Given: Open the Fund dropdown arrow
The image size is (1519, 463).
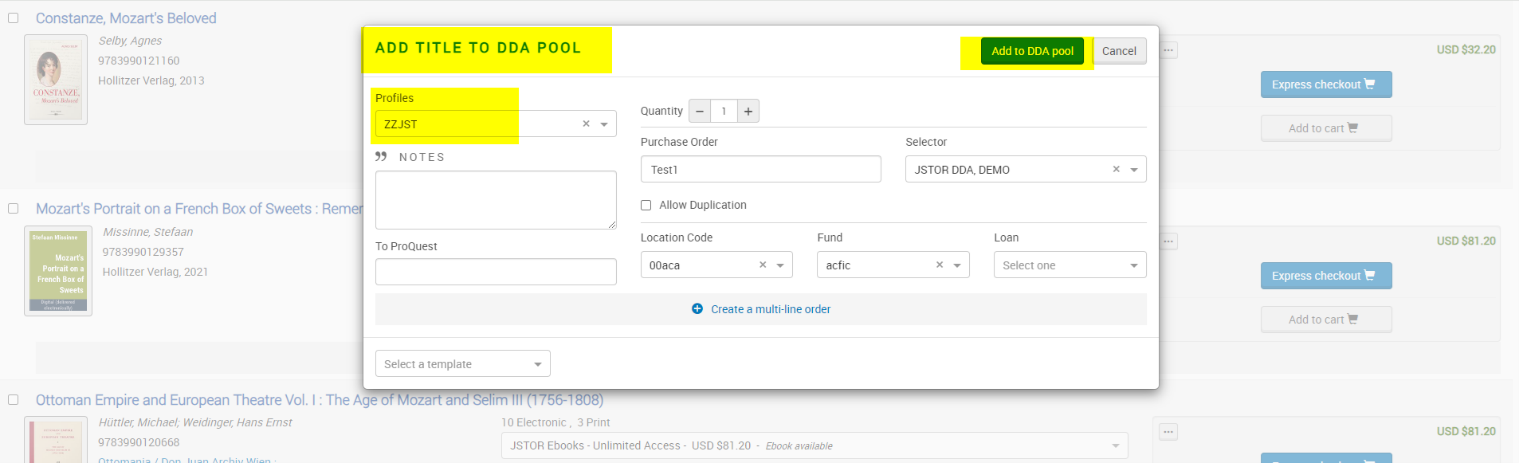Looking at the screenshot, I should point(957,265).
